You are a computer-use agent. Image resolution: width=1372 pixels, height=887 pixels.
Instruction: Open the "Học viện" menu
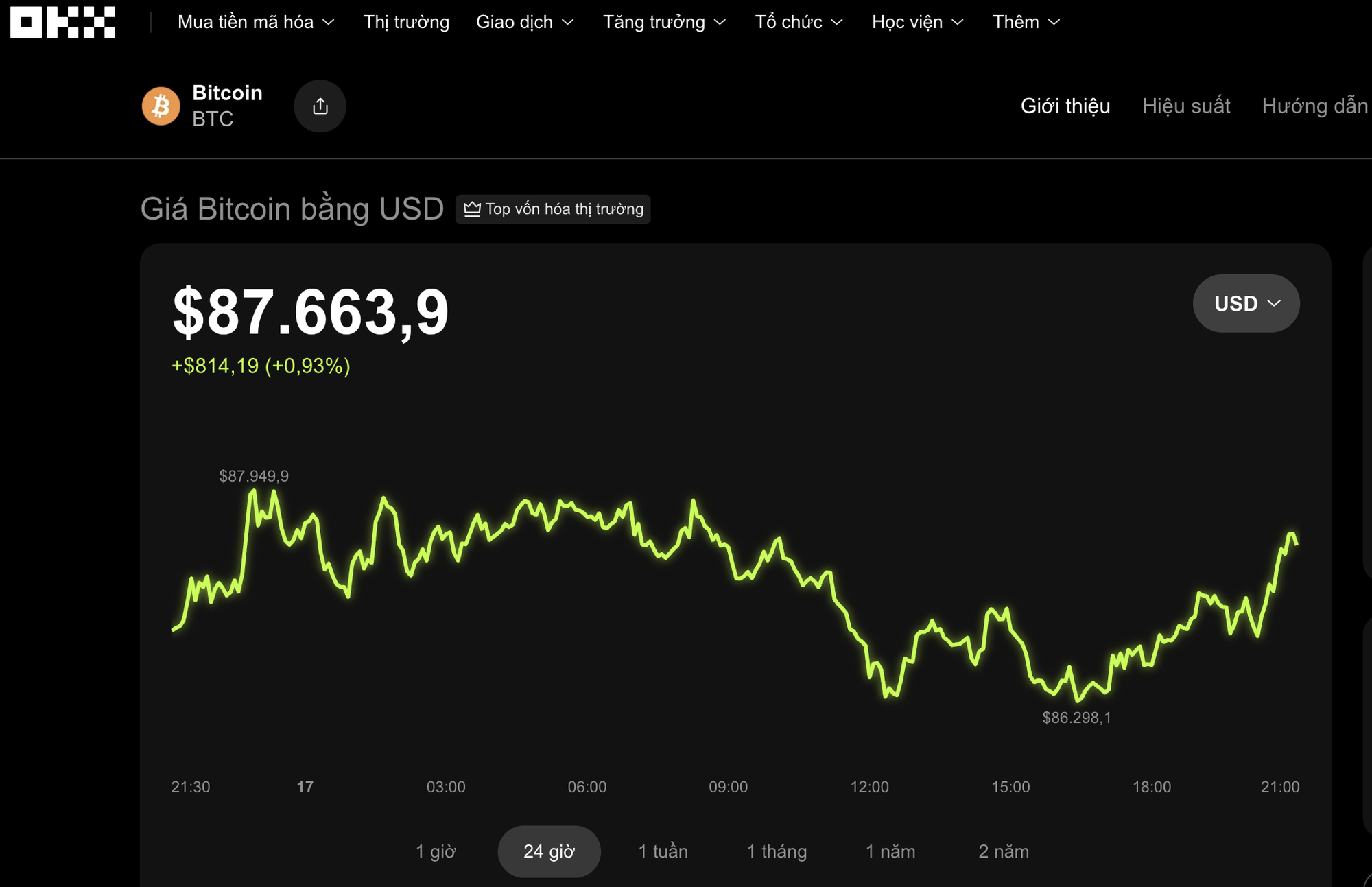(916, 22)
